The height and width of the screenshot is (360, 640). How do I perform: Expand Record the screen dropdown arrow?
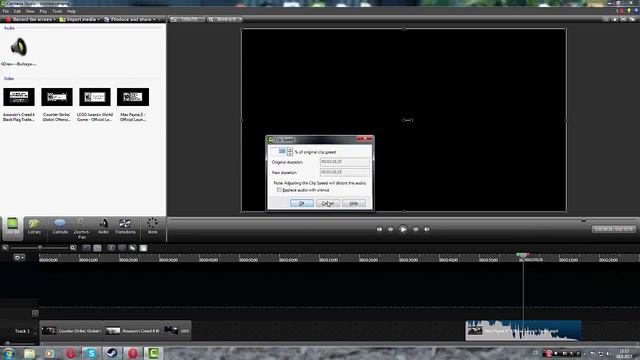coord(54,19)
